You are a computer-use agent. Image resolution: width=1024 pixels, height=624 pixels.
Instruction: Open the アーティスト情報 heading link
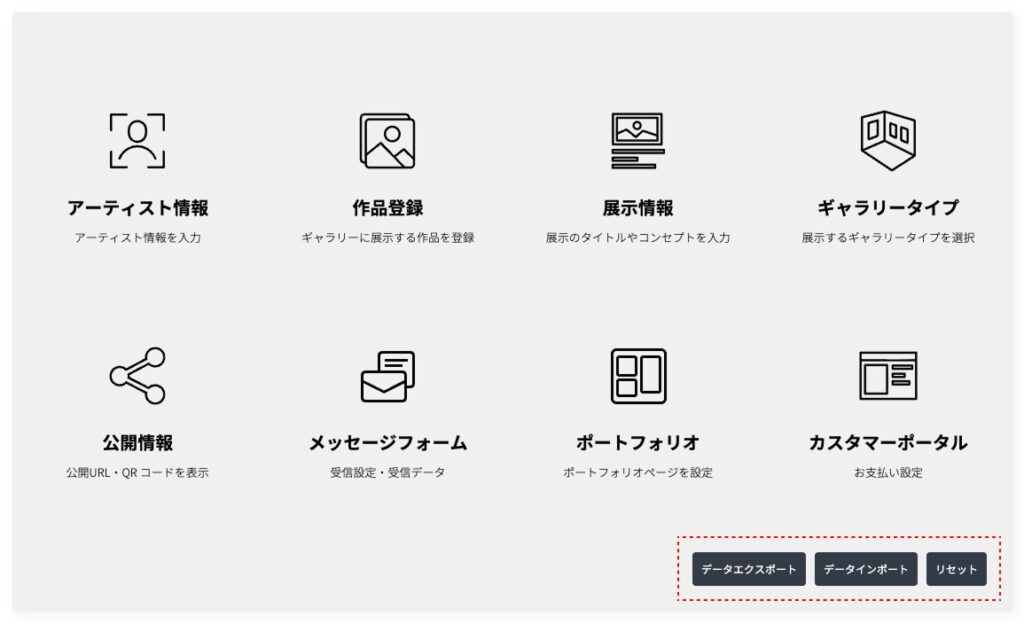[137, 208]
